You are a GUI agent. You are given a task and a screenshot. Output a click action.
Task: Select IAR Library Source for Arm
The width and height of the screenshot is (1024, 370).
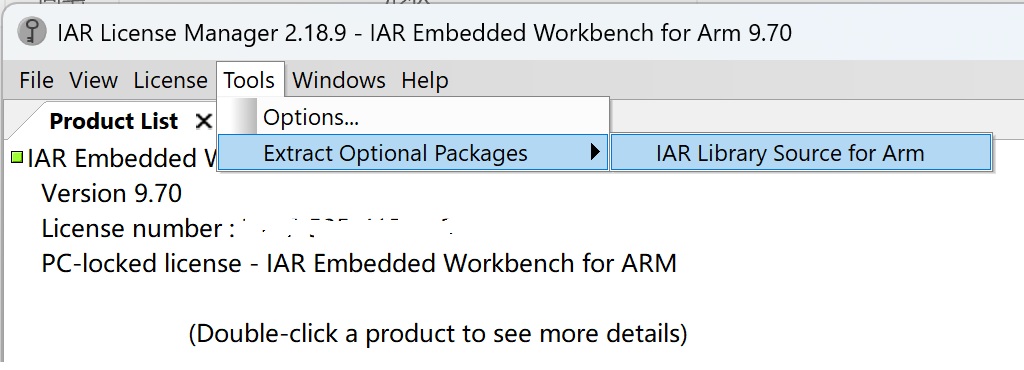[801, 153]
